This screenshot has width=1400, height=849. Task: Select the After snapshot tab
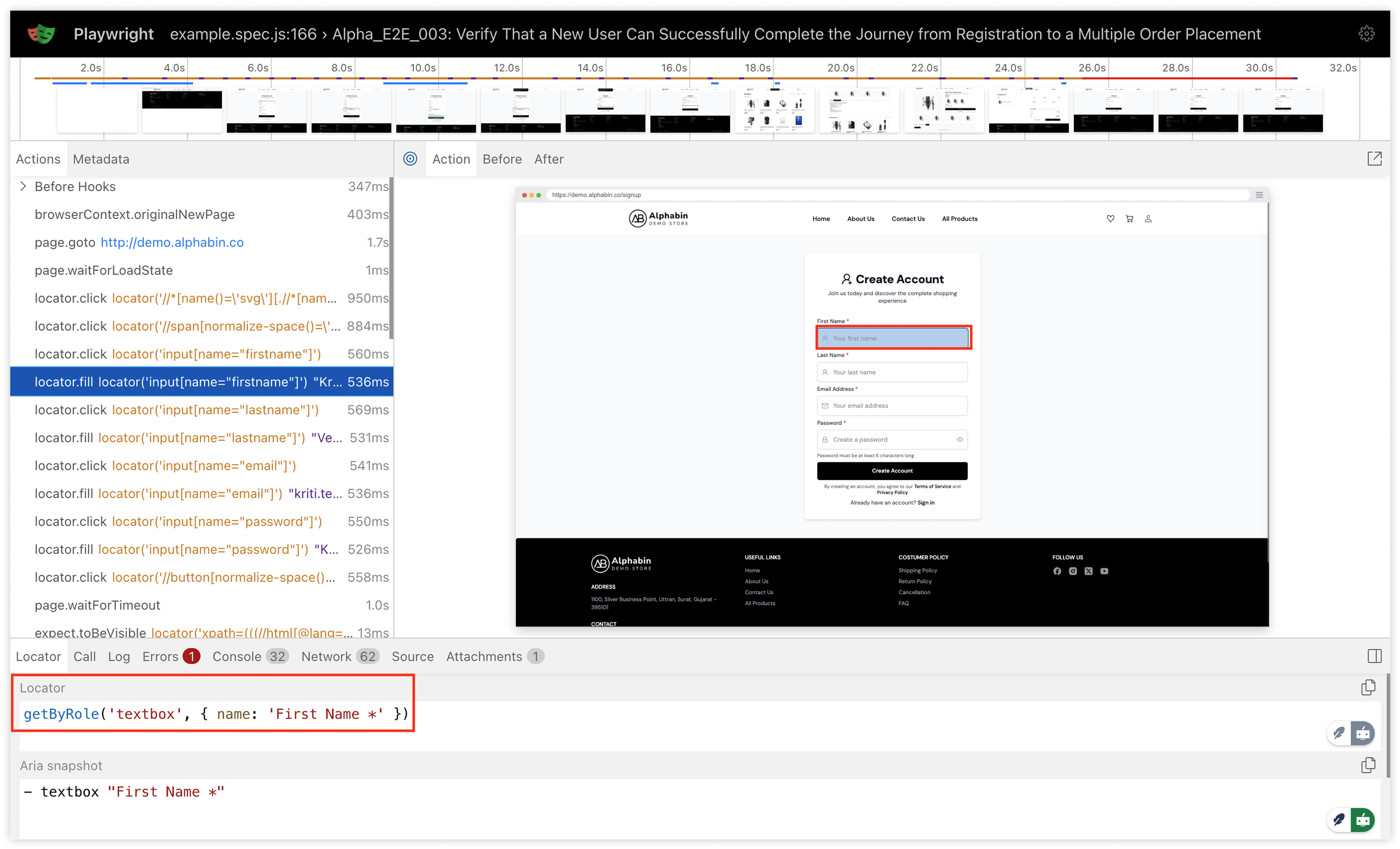pyautogui.click(x=549, y=159)
